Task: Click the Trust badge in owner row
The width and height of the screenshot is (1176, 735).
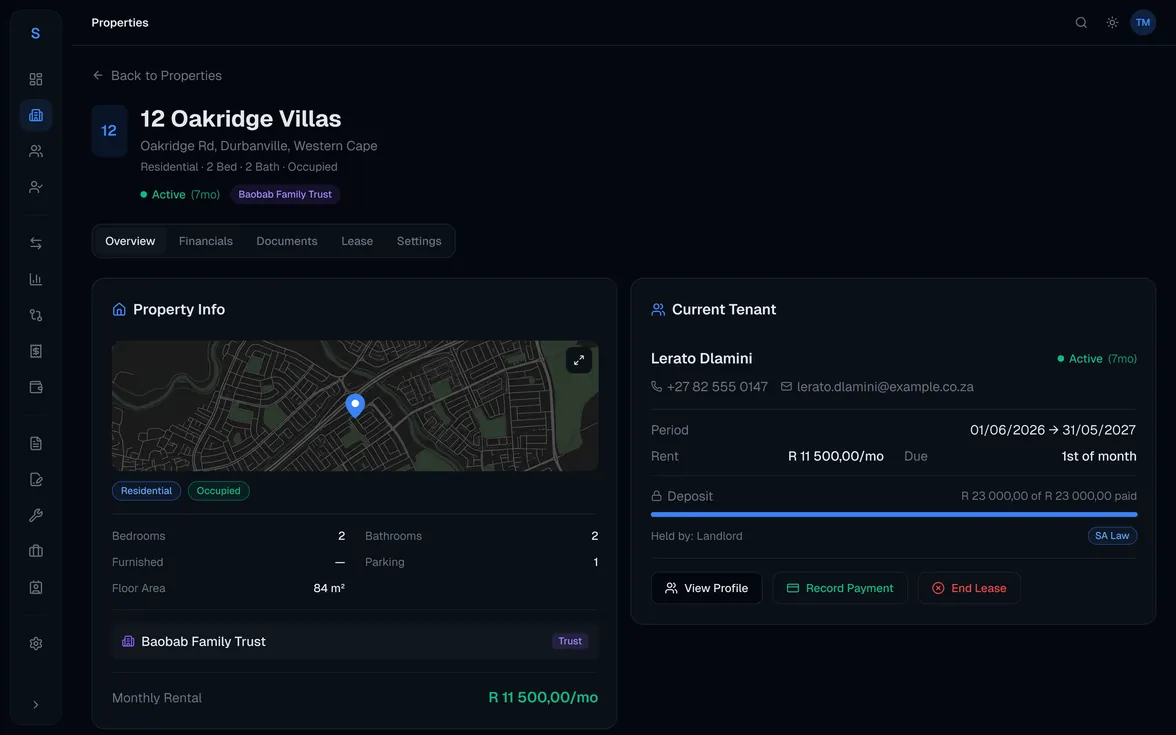Action: (x=570, y=641)
